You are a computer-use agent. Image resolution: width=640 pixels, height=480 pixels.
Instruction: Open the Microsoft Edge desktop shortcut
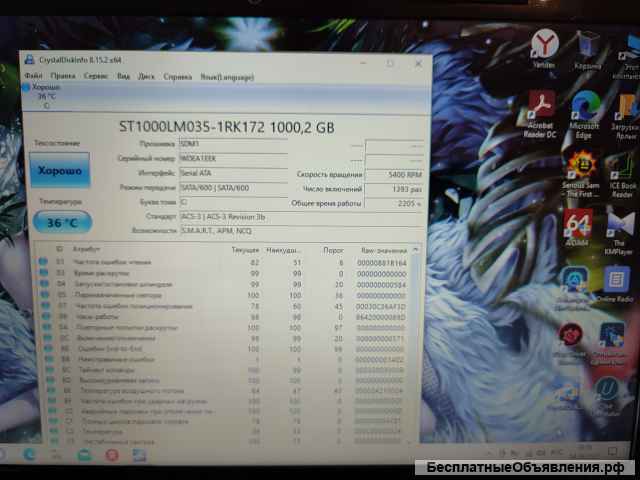(x=584, y=115)
